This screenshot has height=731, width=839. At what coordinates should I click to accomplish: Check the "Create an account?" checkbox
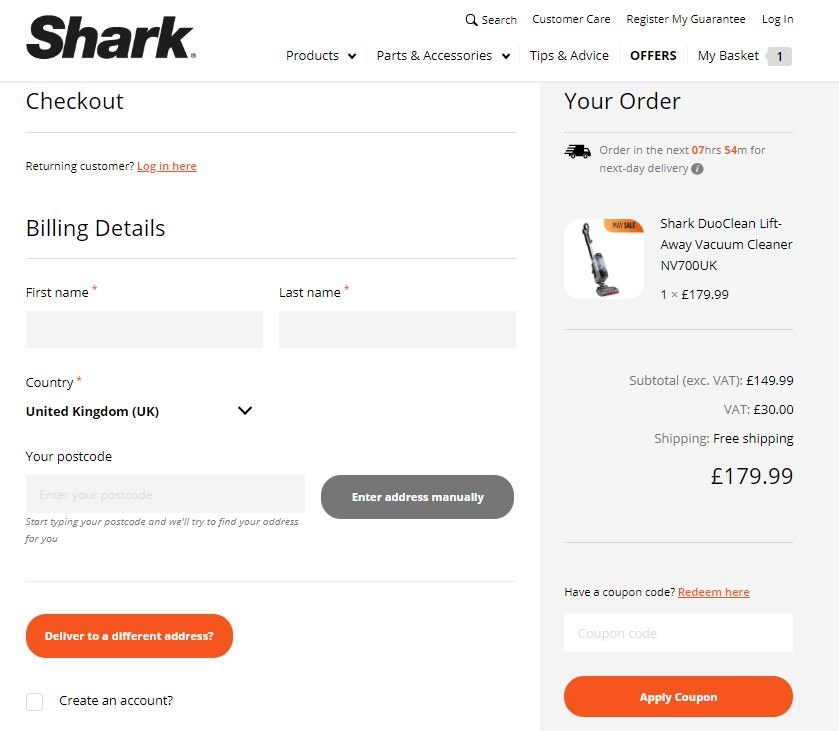tap(35, 701)
